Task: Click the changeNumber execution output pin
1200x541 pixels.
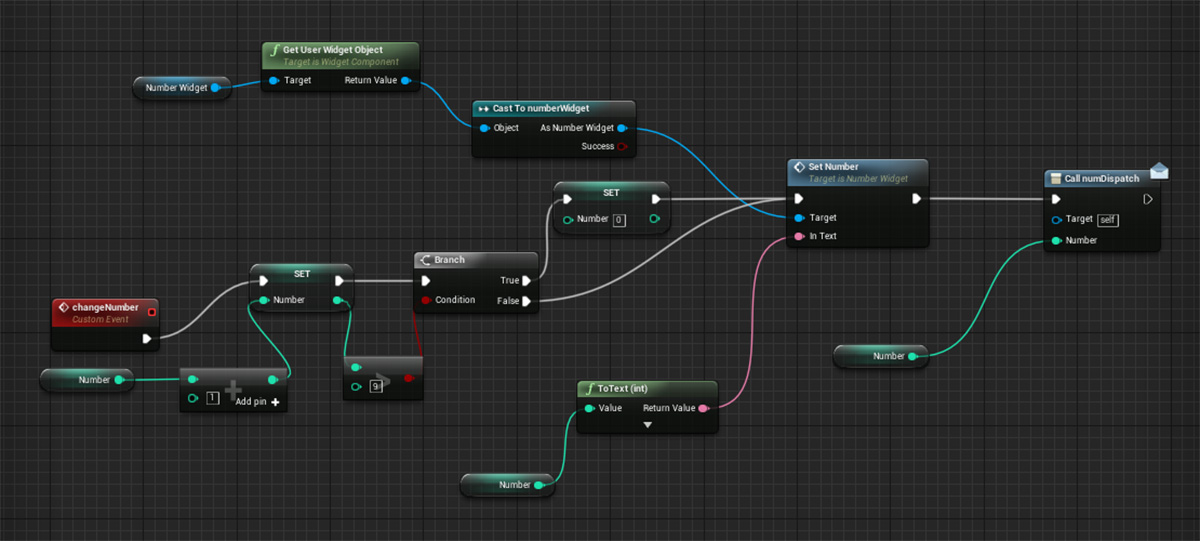Action: click(x=147, y=339)
